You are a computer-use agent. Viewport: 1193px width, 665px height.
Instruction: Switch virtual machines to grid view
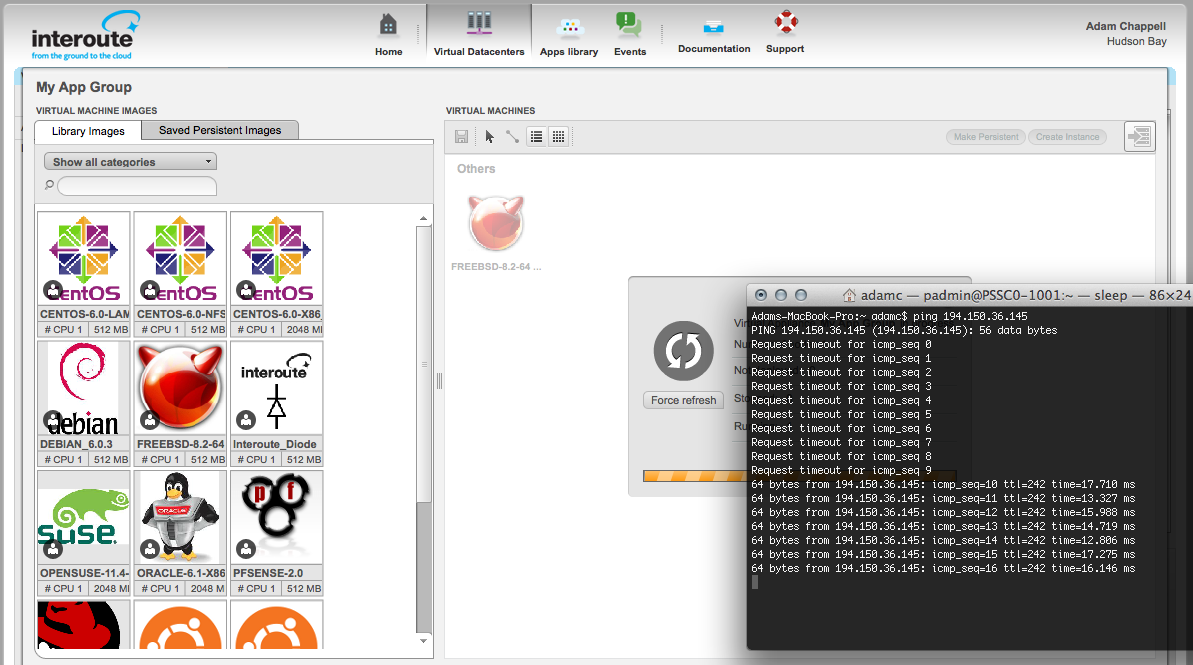click(x=559, y=137)
